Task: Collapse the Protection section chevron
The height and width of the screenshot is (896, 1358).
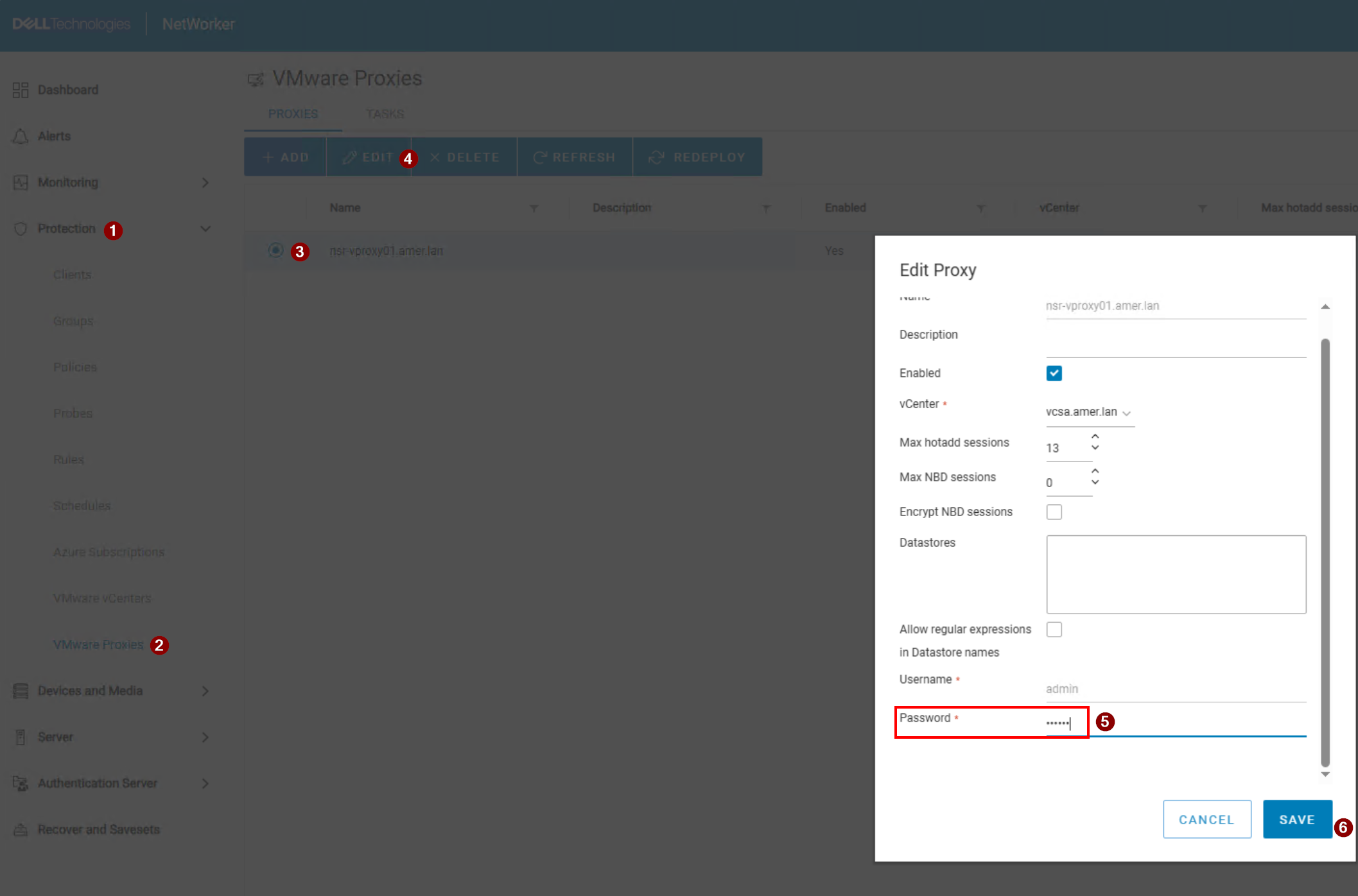Action: pyautogui.click(x=205, y=228)
